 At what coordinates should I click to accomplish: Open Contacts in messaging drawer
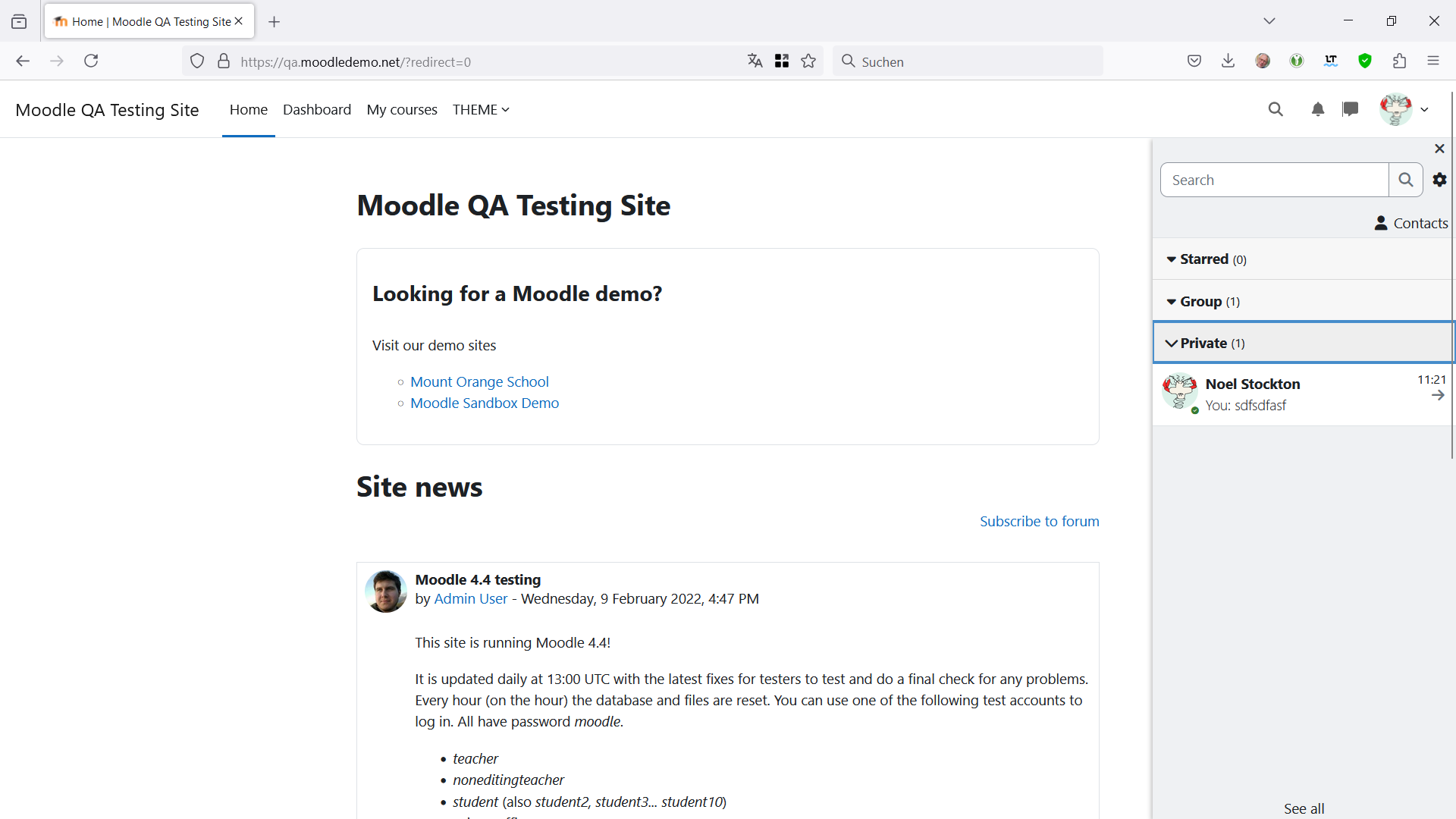(x=1411, y=223)
